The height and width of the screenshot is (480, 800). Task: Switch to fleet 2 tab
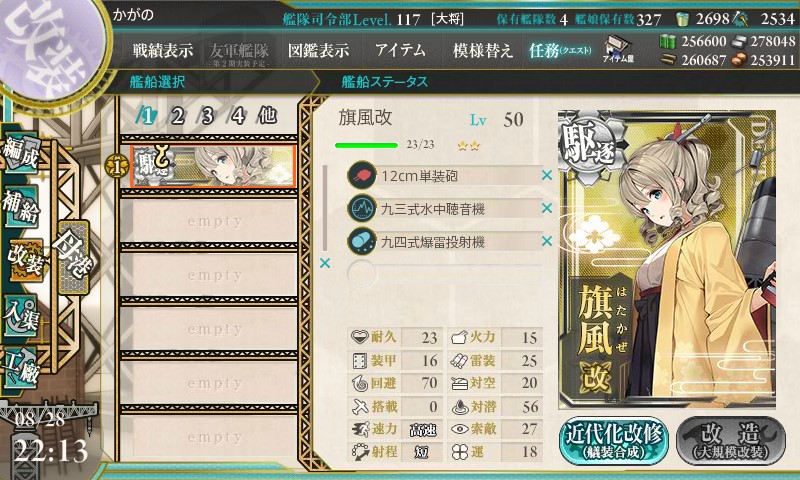[177, 116]
